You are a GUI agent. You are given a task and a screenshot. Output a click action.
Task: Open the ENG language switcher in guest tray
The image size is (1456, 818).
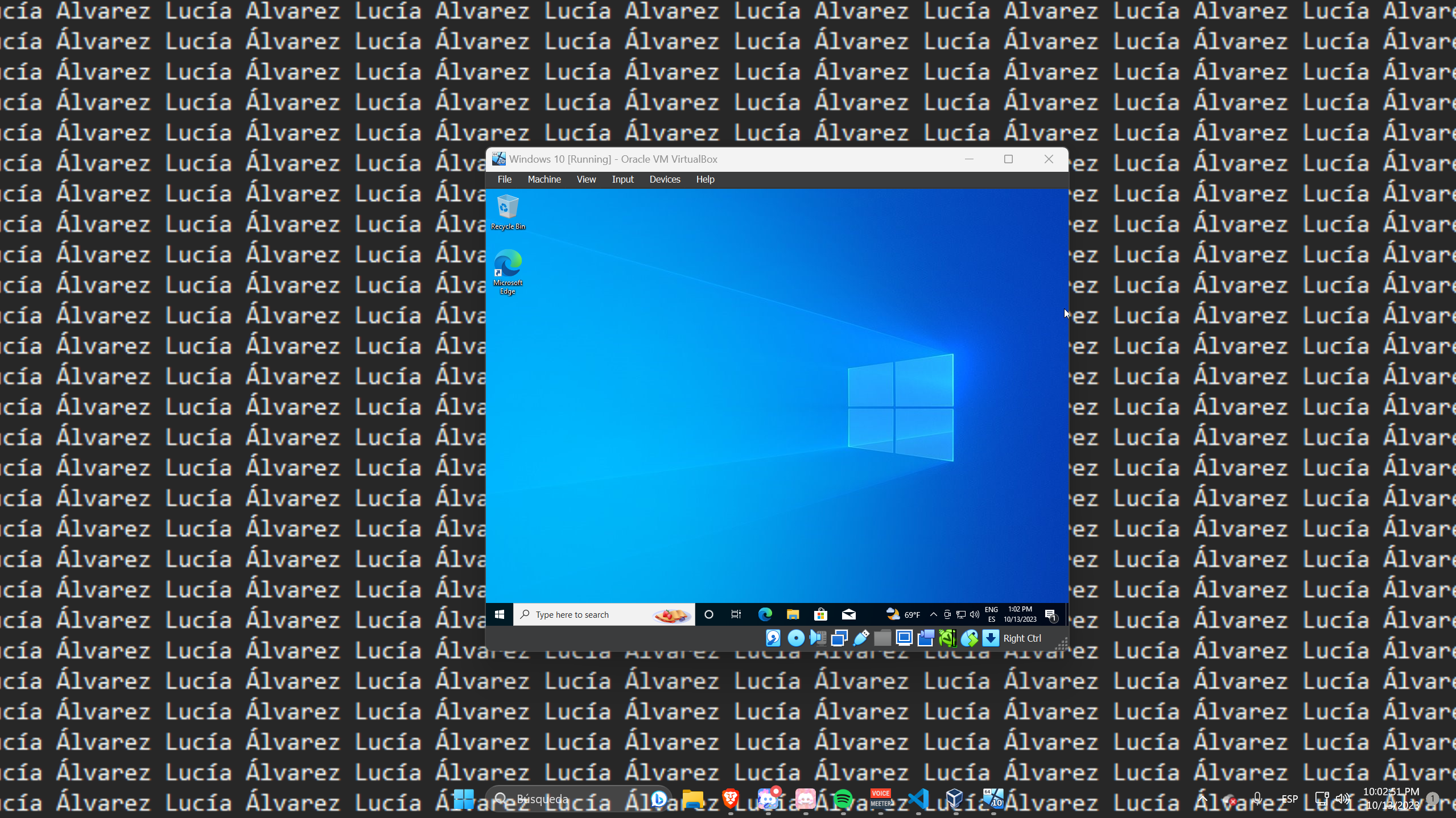click(x=991, y=614)
